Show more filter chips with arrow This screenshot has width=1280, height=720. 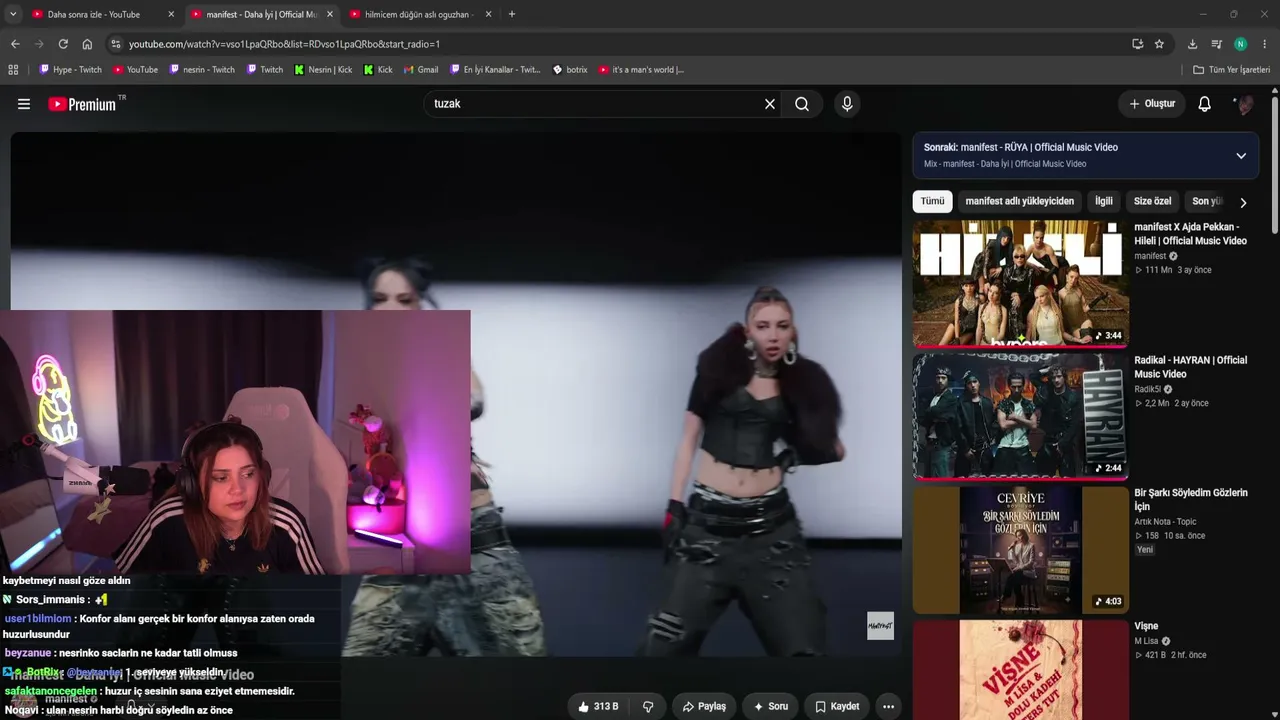[1243, 202]
